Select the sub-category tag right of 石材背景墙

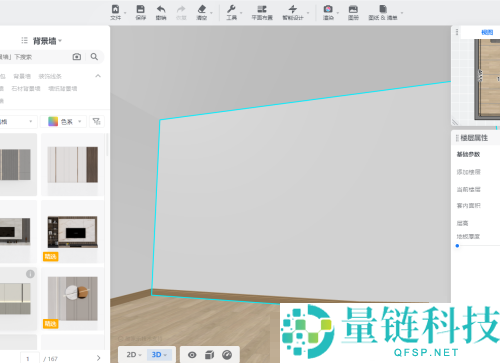coord(63,88)
